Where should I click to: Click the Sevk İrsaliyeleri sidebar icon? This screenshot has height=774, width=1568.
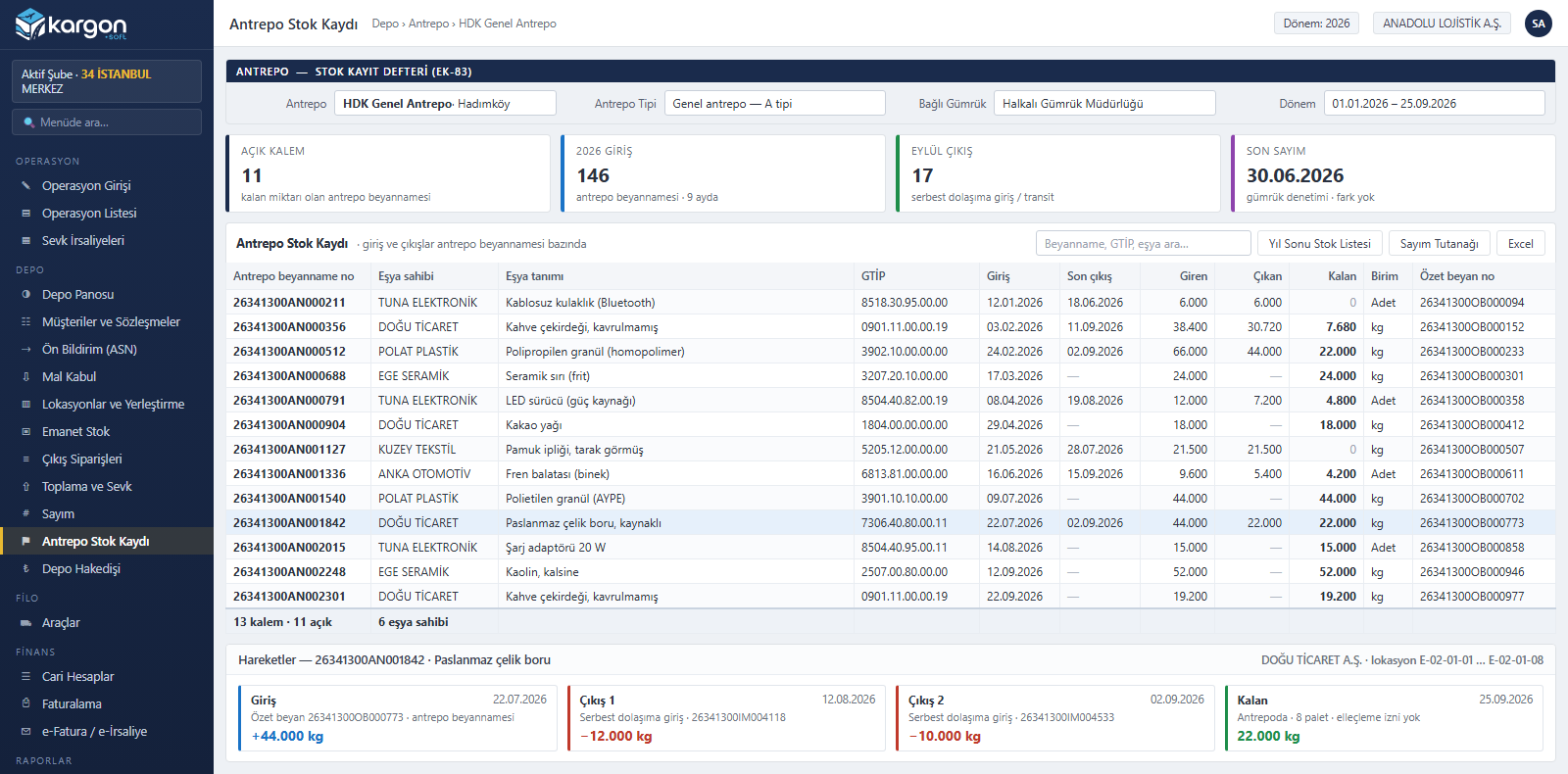click(25, 240)
